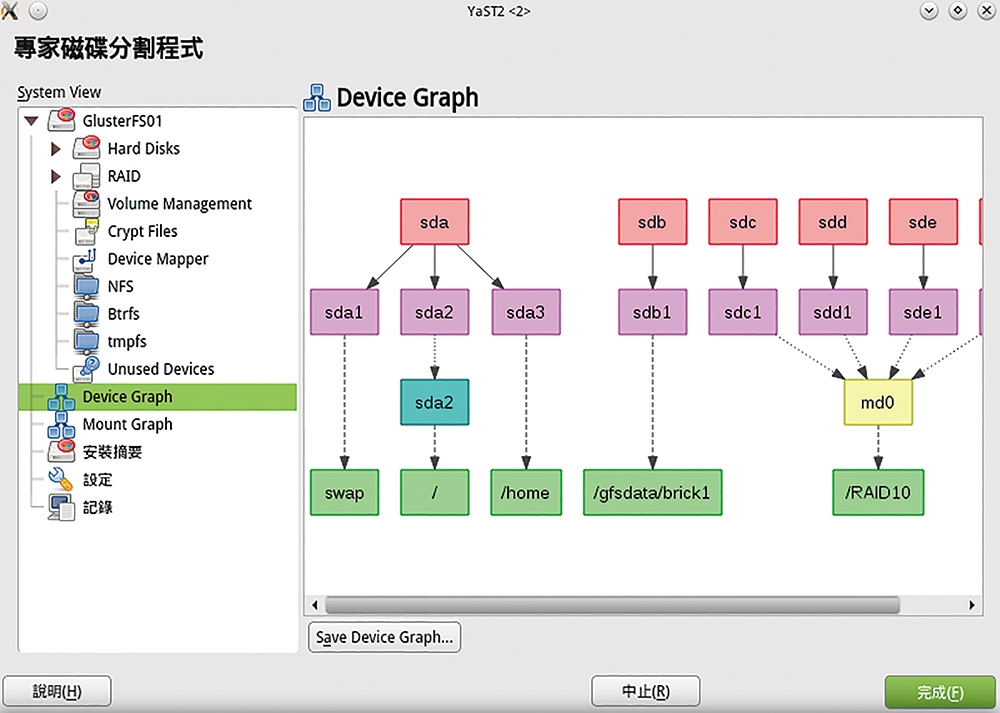This screenshot has height=713, width=1000.
Task: Open the NFS tree entry
Action: click(121, 286)
